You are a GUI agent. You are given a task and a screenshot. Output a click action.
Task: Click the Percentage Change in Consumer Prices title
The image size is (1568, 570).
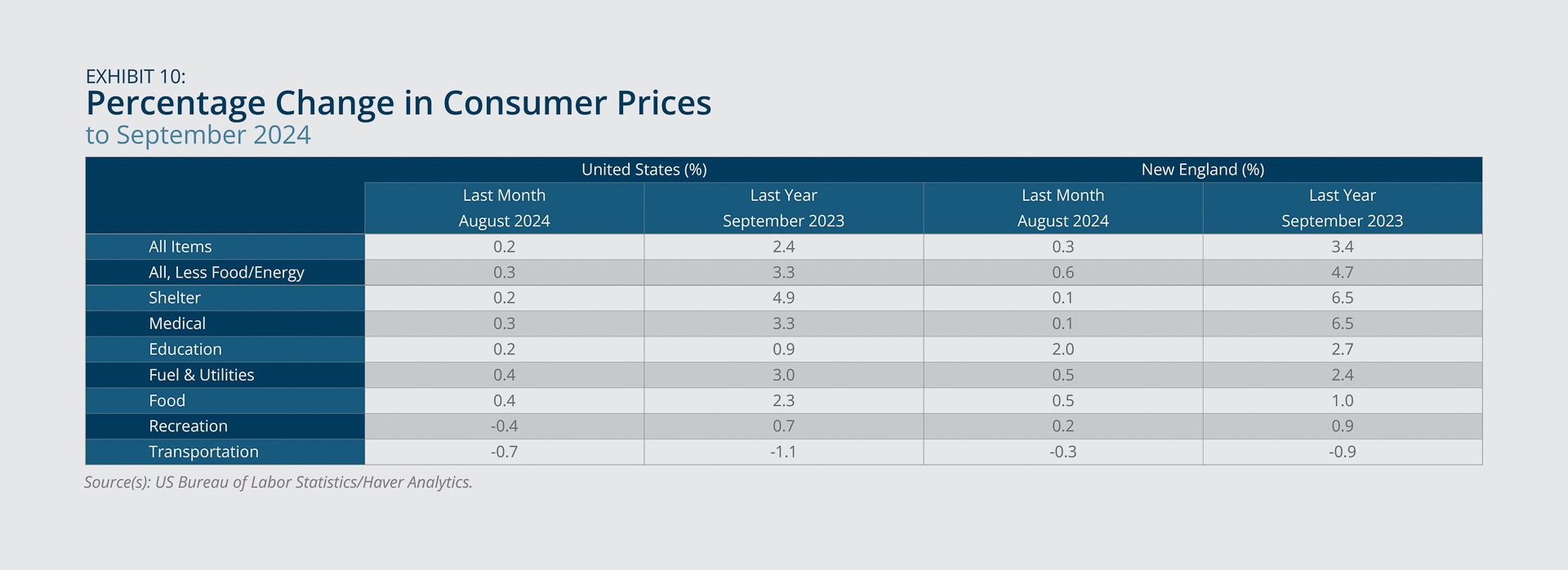coord(399,104)
